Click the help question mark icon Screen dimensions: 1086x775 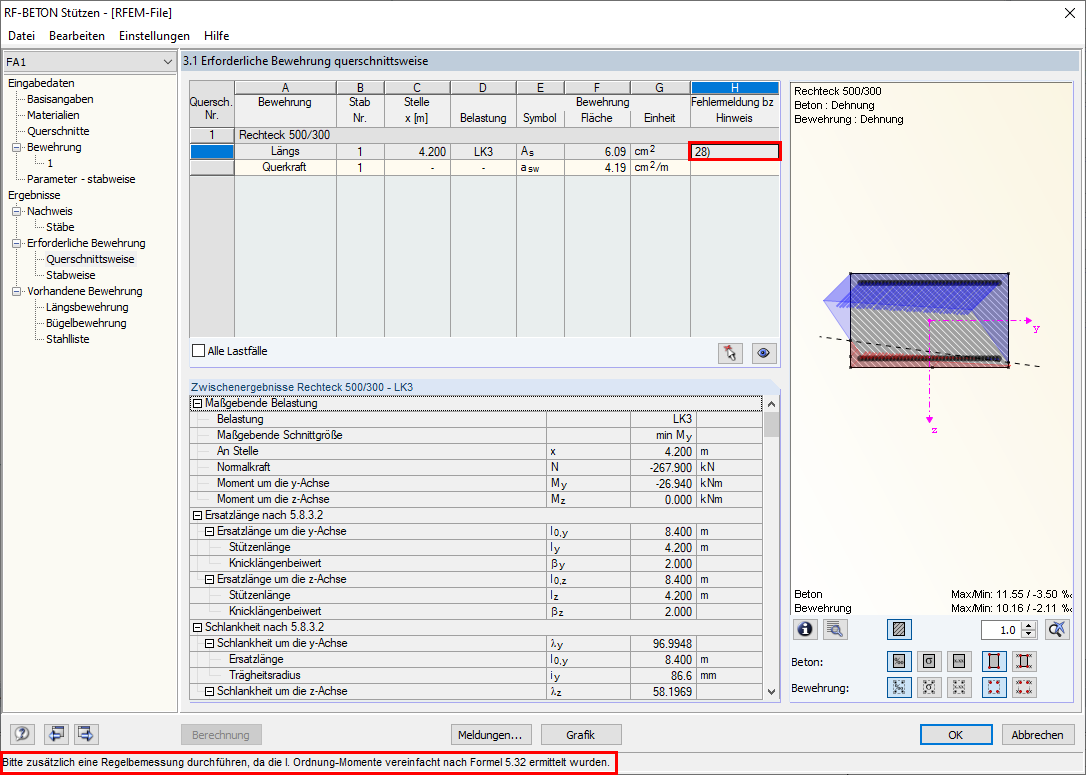pos(23,733)
